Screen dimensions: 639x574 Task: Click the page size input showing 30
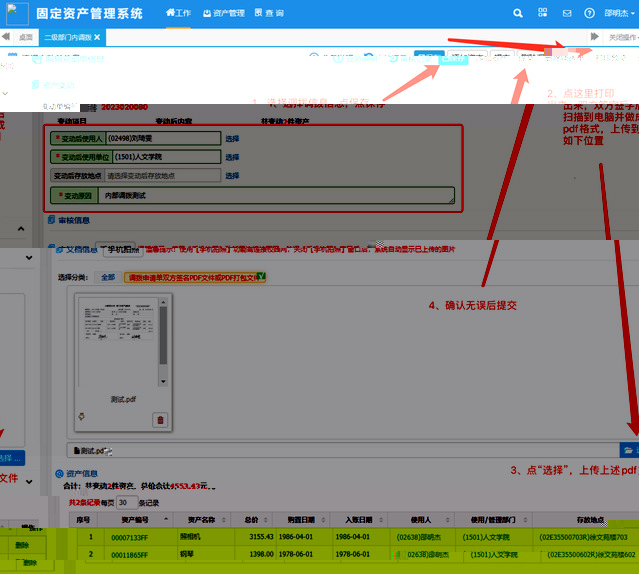(x=127, y=502)
